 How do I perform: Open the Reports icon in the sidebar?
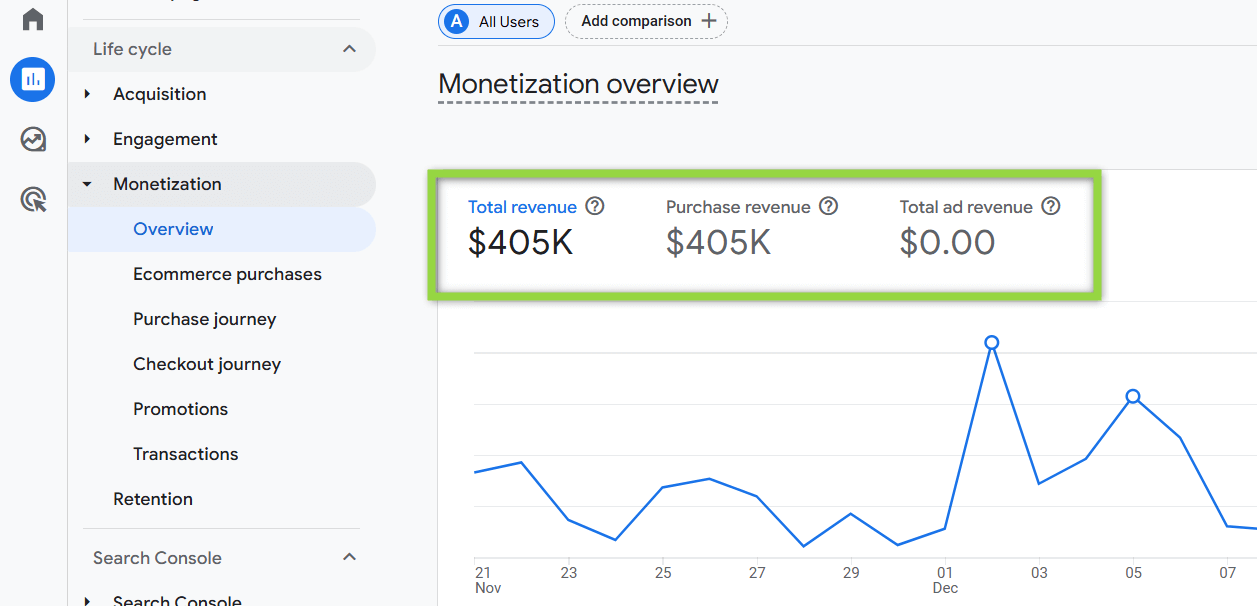click(x=32, y=79)
